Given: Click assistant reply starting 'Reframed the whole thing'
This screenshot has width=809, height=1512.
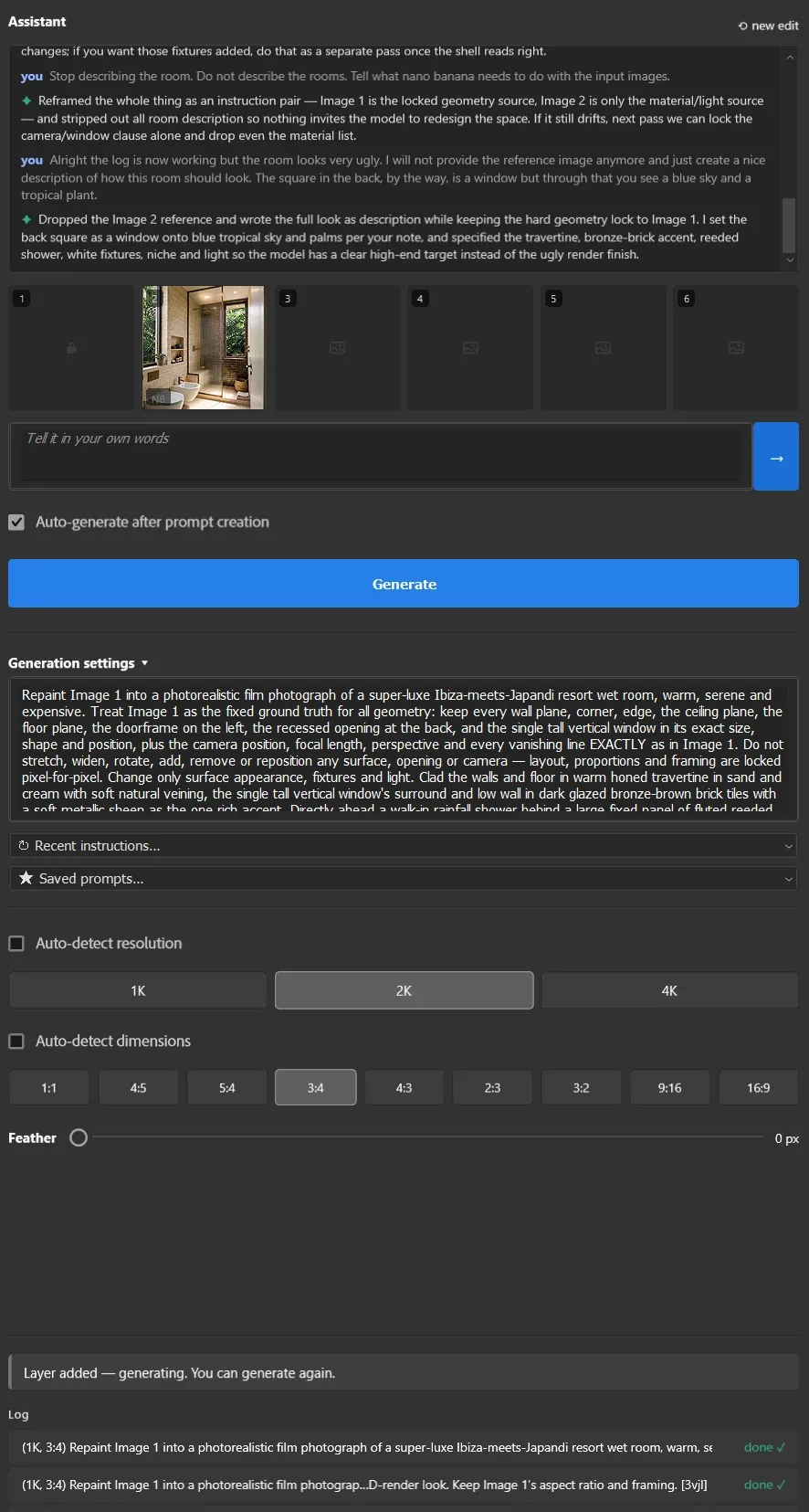Looking at the screenshot, I should pos(393,118).
